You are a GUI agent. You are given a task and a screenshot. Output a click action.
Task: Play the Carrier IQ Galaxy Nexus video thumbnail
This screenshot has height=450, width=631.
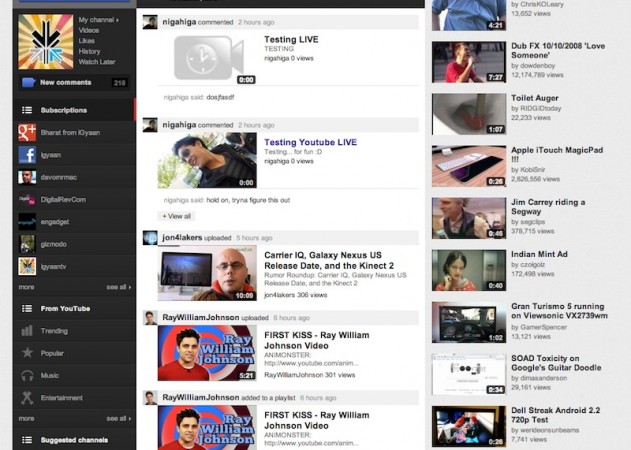coord(207,275)
